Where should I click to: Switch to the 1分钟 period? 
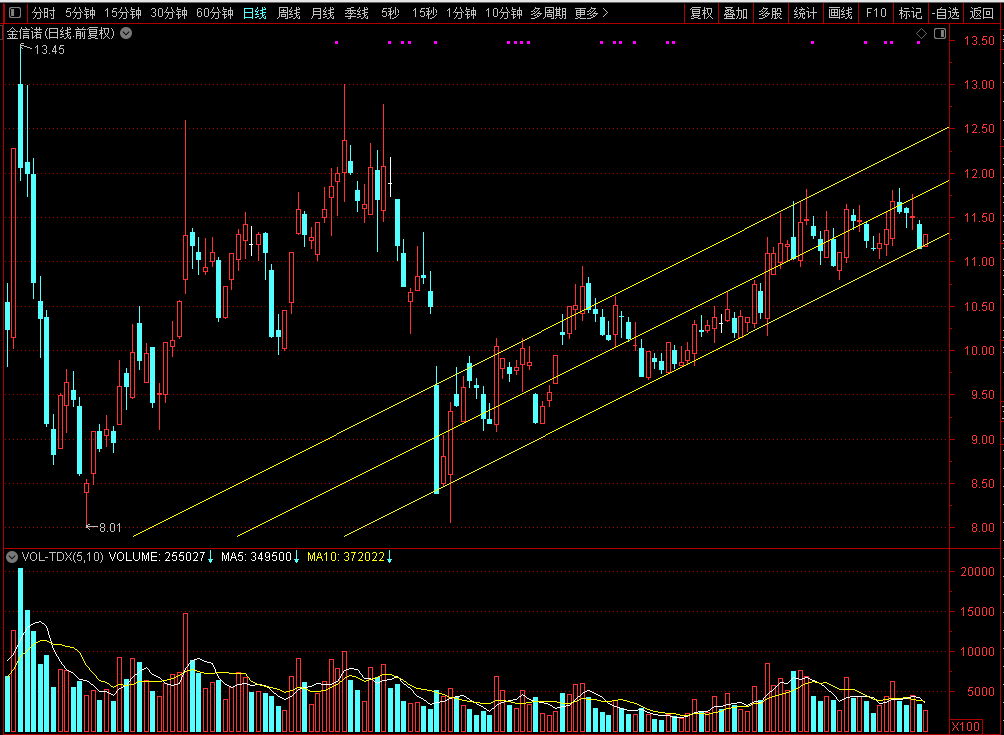click(x=462, y=13)
